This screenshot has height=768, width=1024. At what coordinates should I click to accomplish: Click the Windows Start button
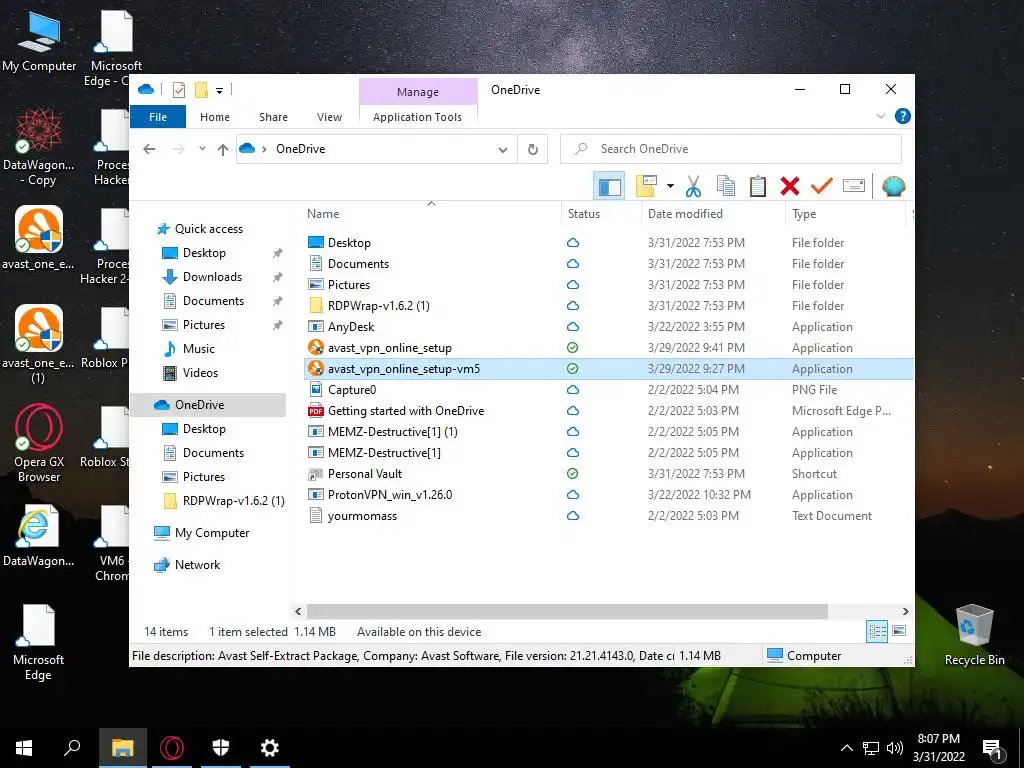pos(24,748)
